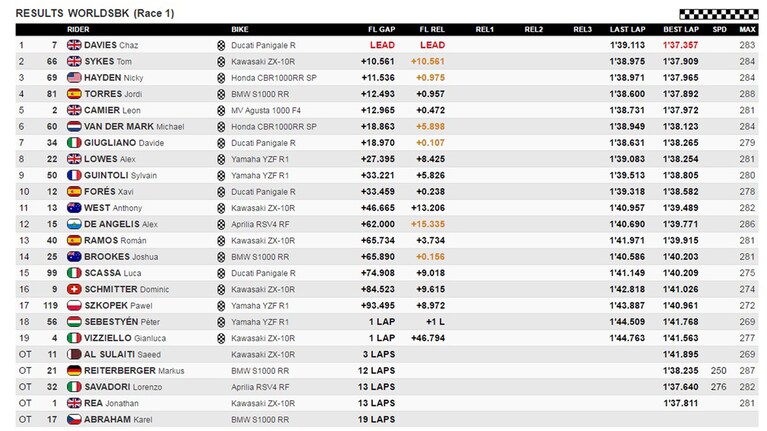Select the LOWES Alex result row

click(x=387, y=159)
